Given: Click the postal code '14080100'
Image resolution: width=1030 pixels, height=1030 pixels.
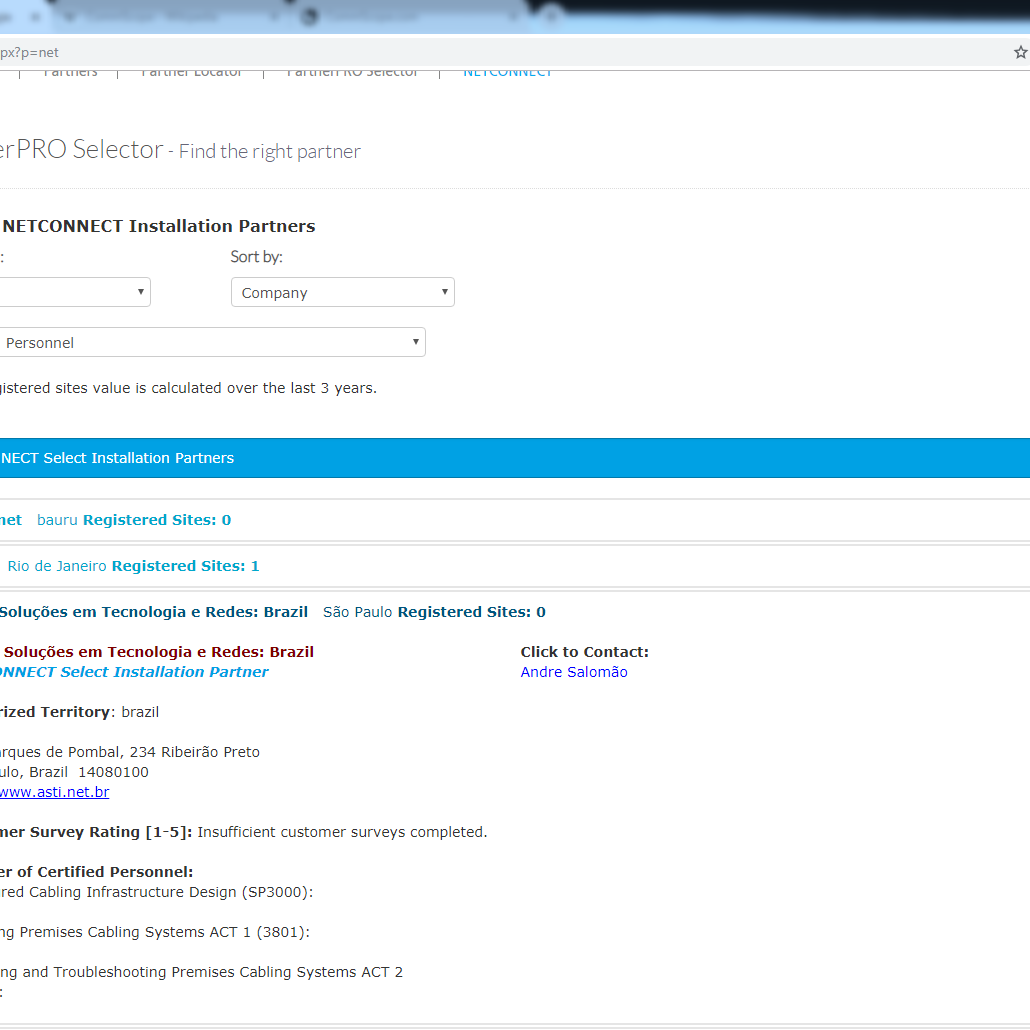Looking at the screenshot, I should [x=114, y=772].
